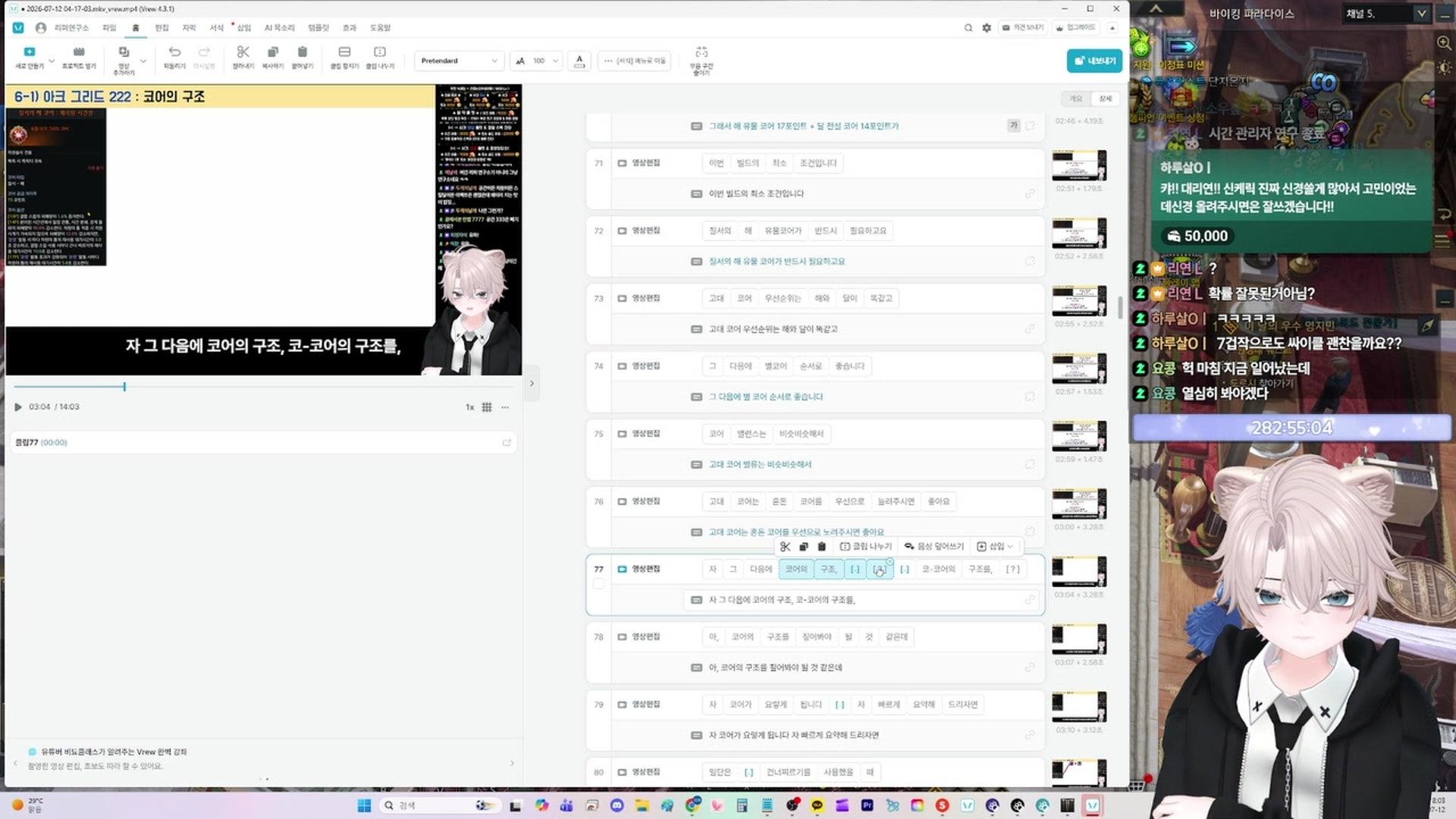Click the paste clipboard icon in floating toolbar
1456x819 pixels.
tap(821, 546)
